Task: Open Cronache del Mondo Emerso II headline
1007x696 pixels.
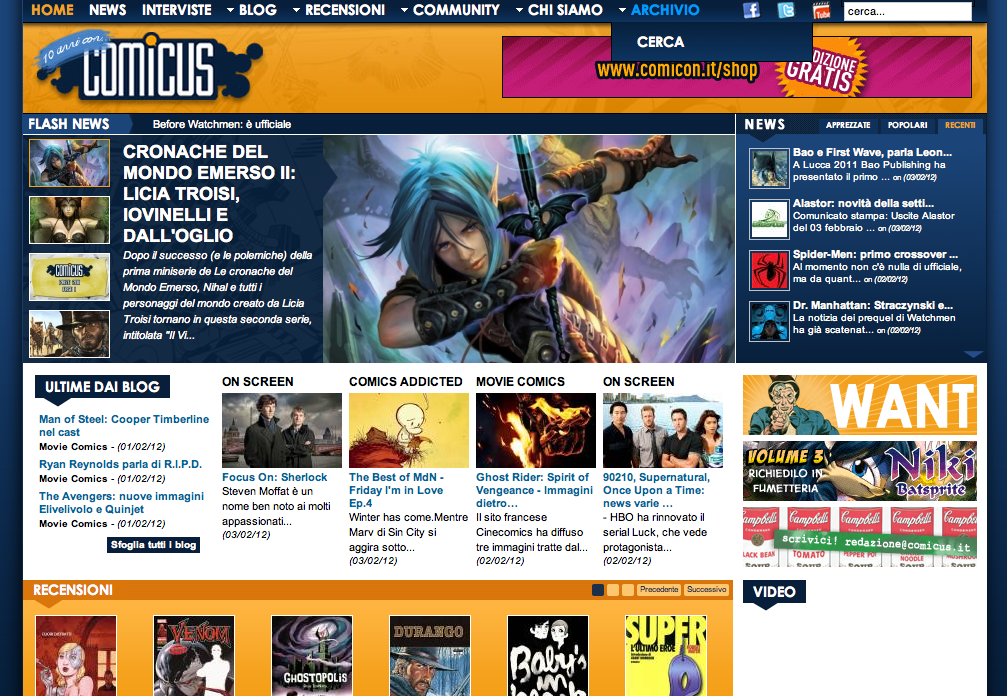Action: (209, 193)
